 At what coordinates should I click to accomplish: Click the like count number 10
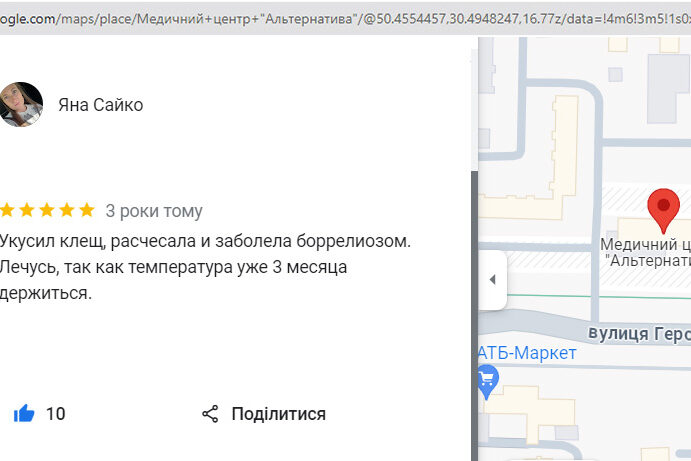(56, 414)
